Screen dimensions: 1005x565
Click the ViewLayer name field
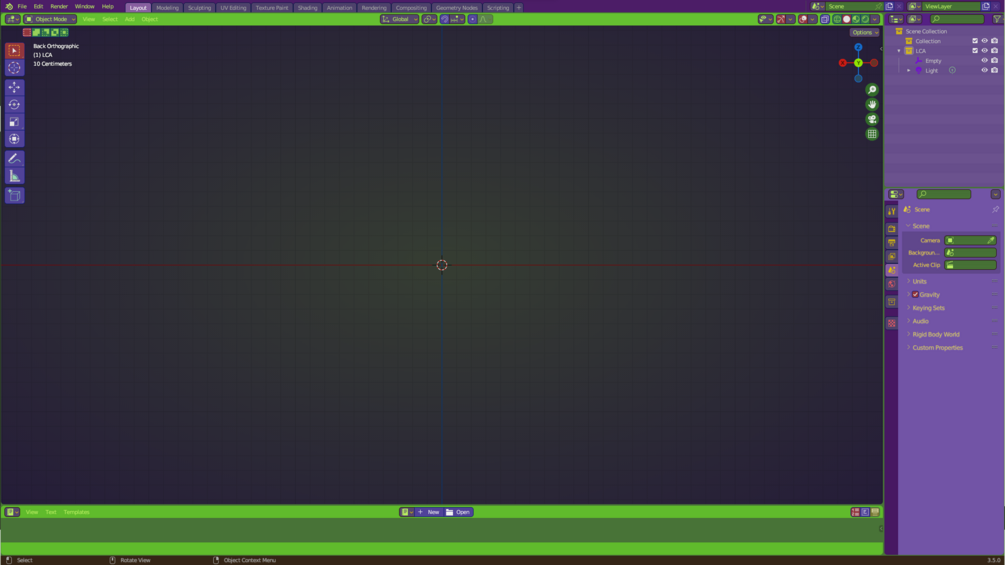pos(951,6)
